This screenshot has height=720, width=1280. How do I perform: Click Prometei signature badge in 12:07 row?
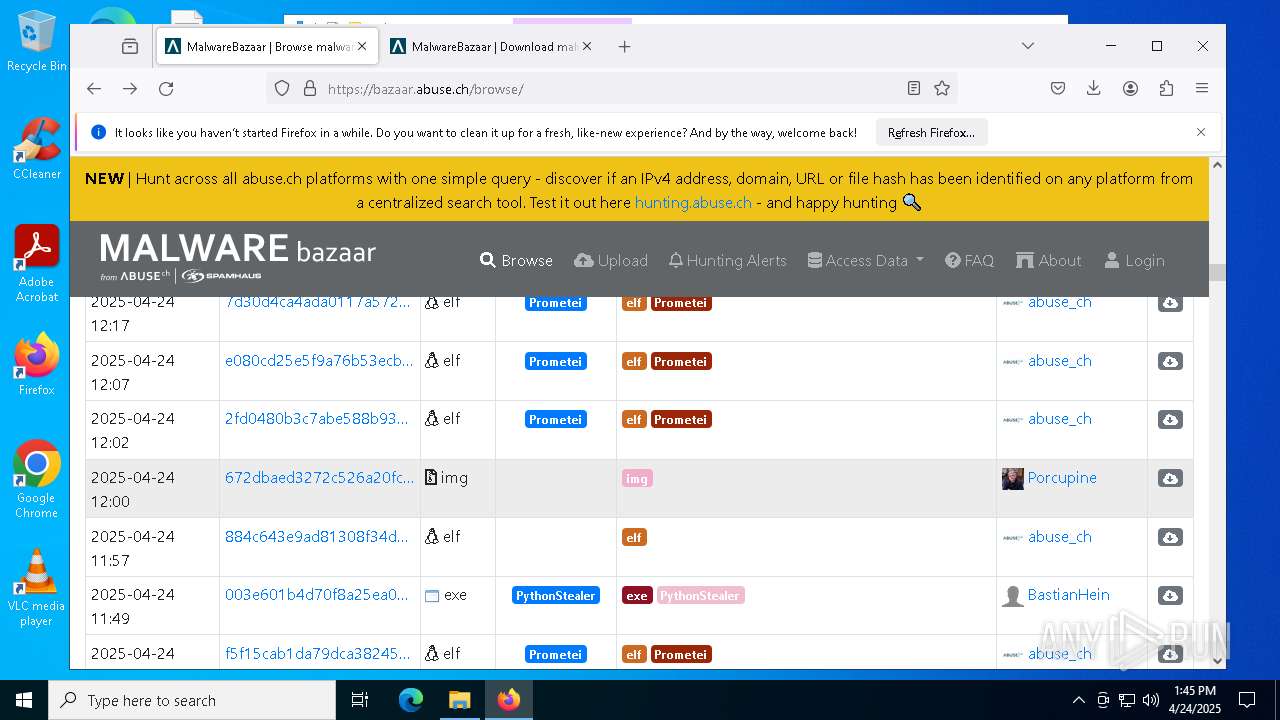tap(555, 361)
